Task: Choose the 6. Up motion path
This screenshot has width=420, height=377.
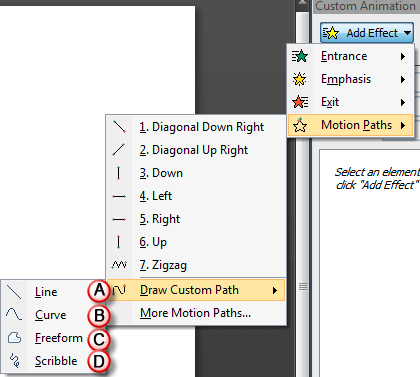Action: 196,242
